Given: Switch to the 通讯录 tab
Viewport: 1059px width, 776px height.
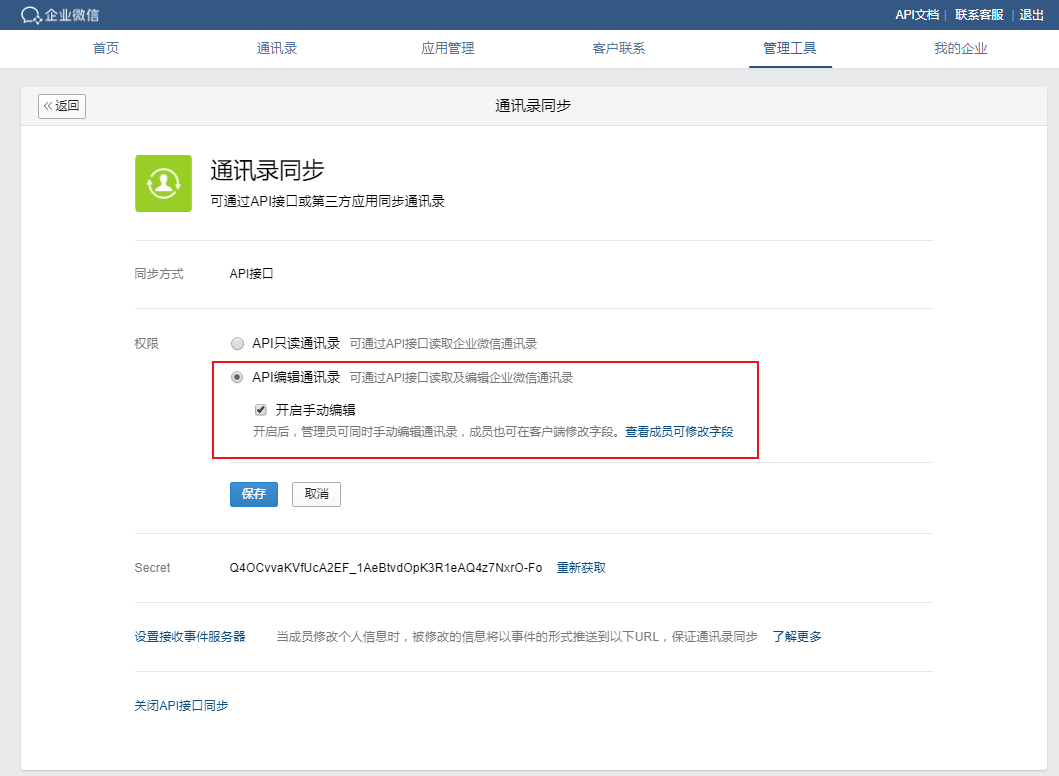Looking at the screenshot, I should [x=277, y=48].
